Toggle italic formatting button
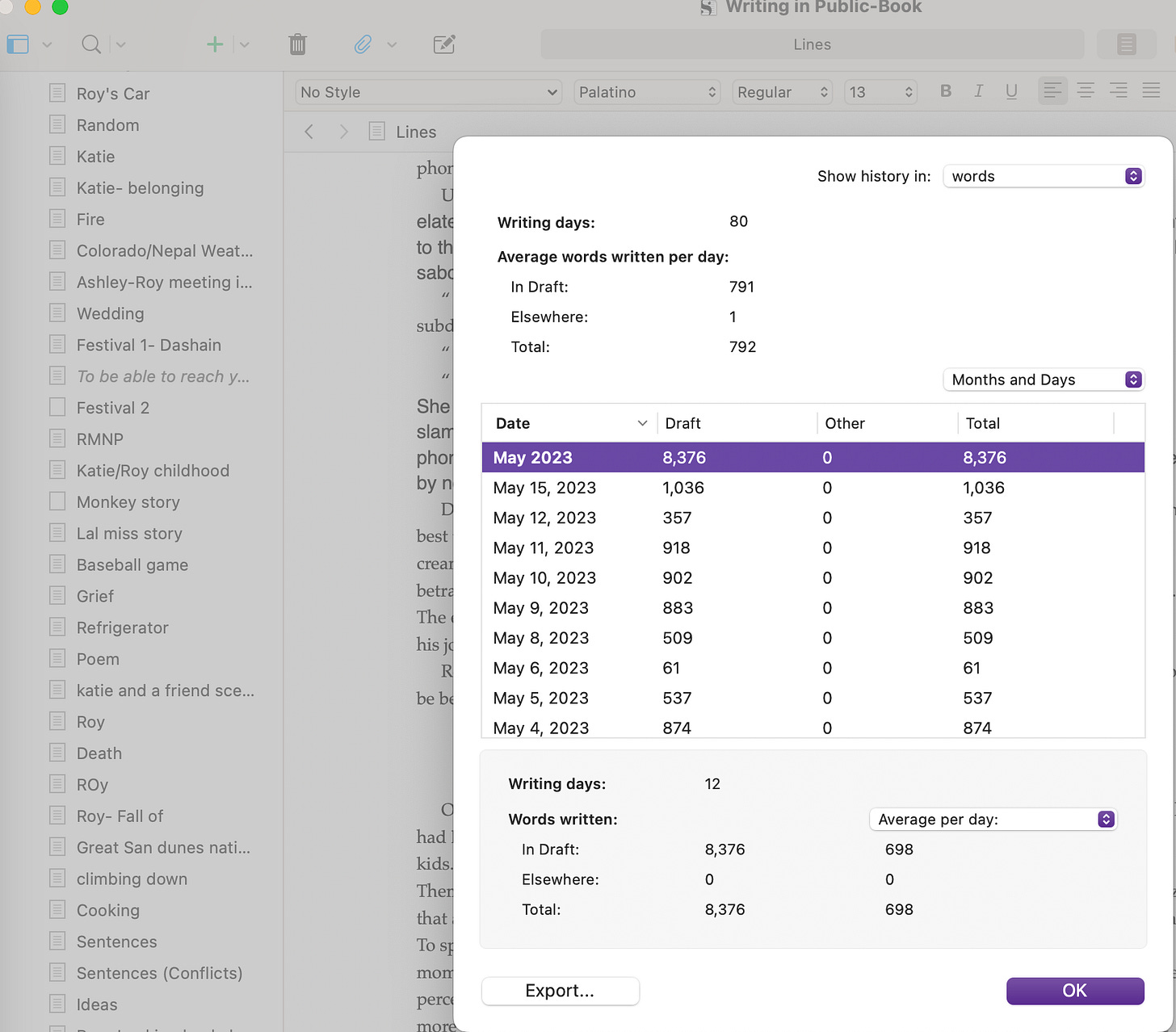The image size is (1176, 1032). pos(978,91)
